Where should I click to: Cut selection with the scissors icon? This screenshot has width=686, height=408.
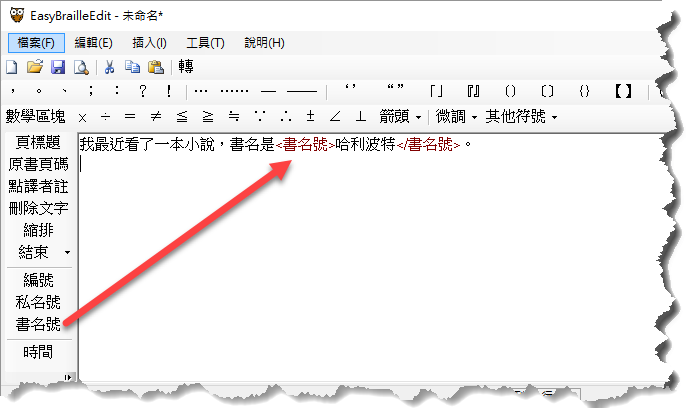coord(109,67)
